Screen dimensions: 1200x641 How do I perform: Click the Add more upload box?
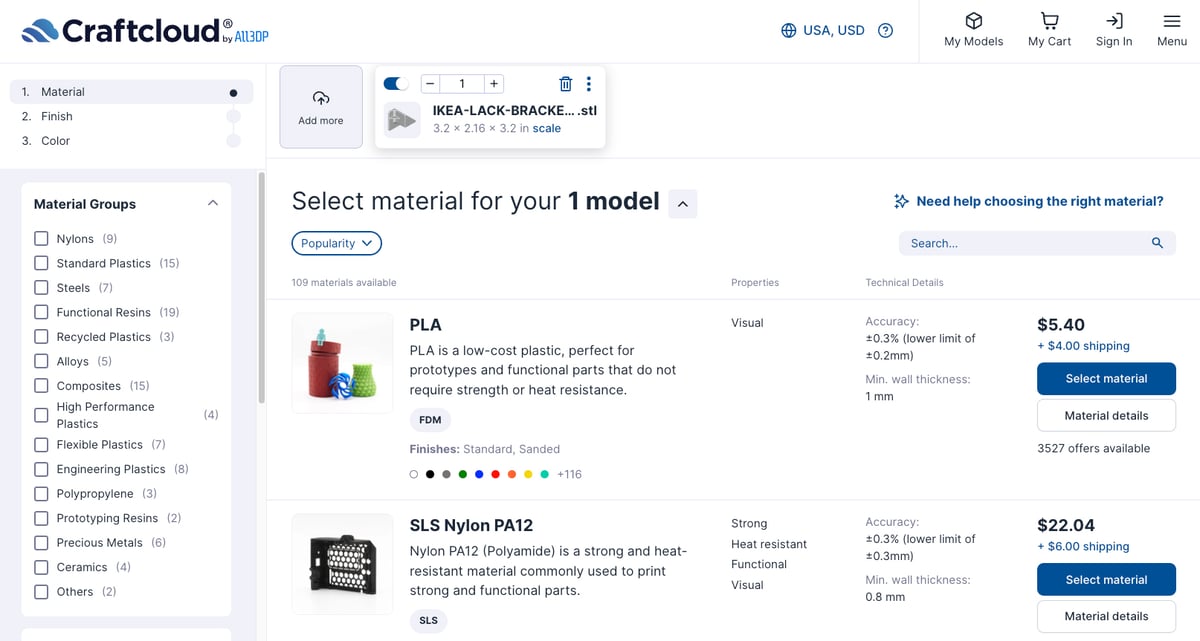321,107
